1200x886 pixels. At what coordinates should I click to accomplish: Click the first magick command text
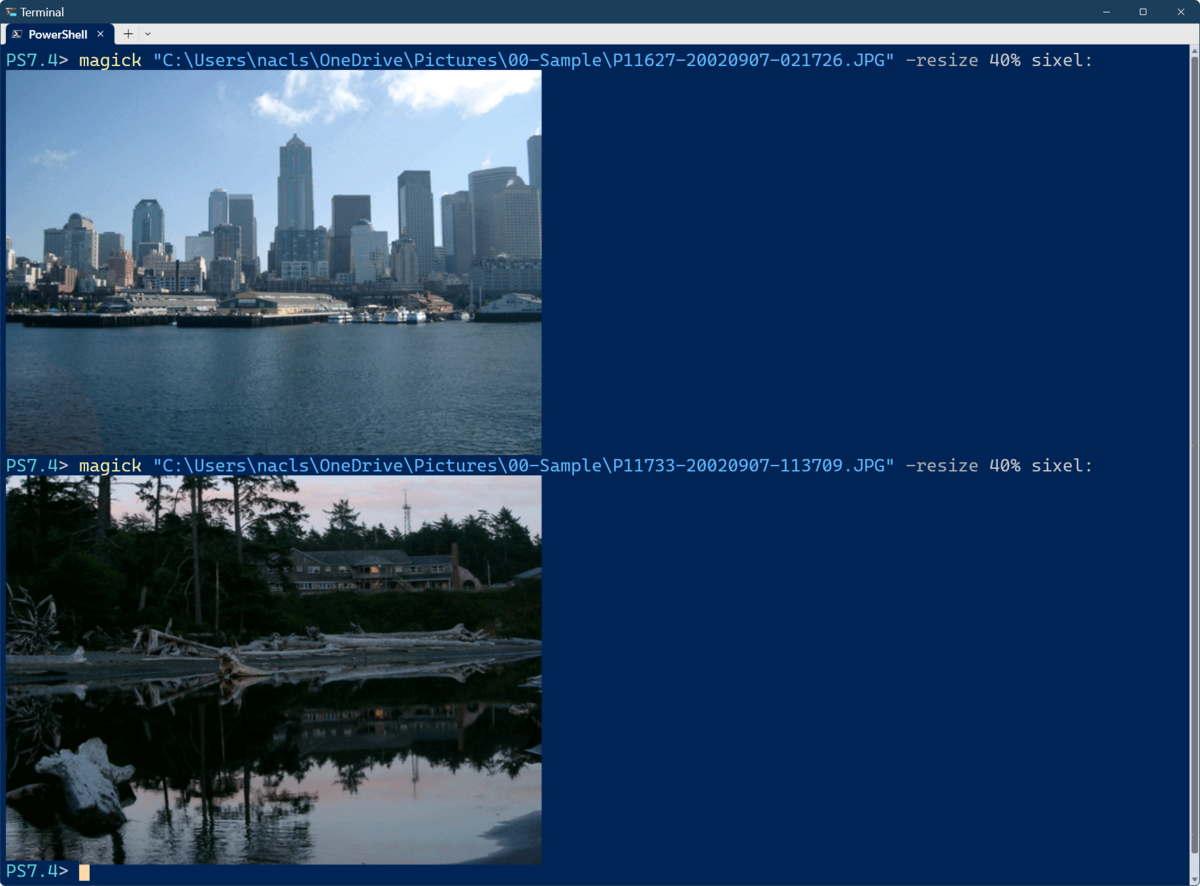point(110,60)
